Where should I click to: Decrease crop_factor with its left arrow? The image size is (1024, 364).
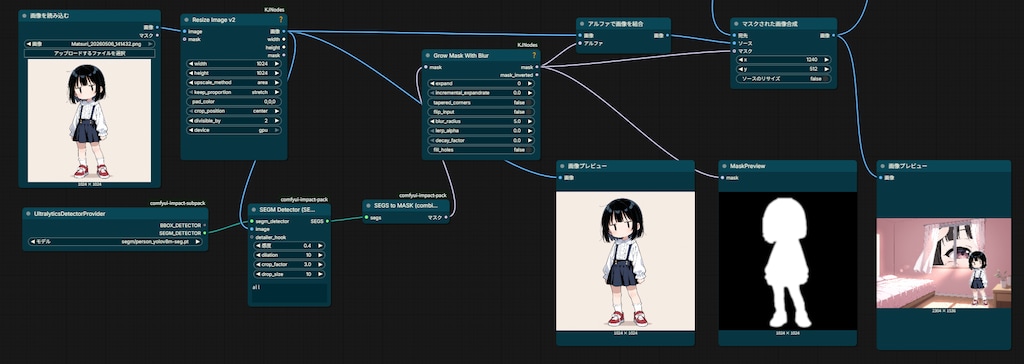coord(257,265)
